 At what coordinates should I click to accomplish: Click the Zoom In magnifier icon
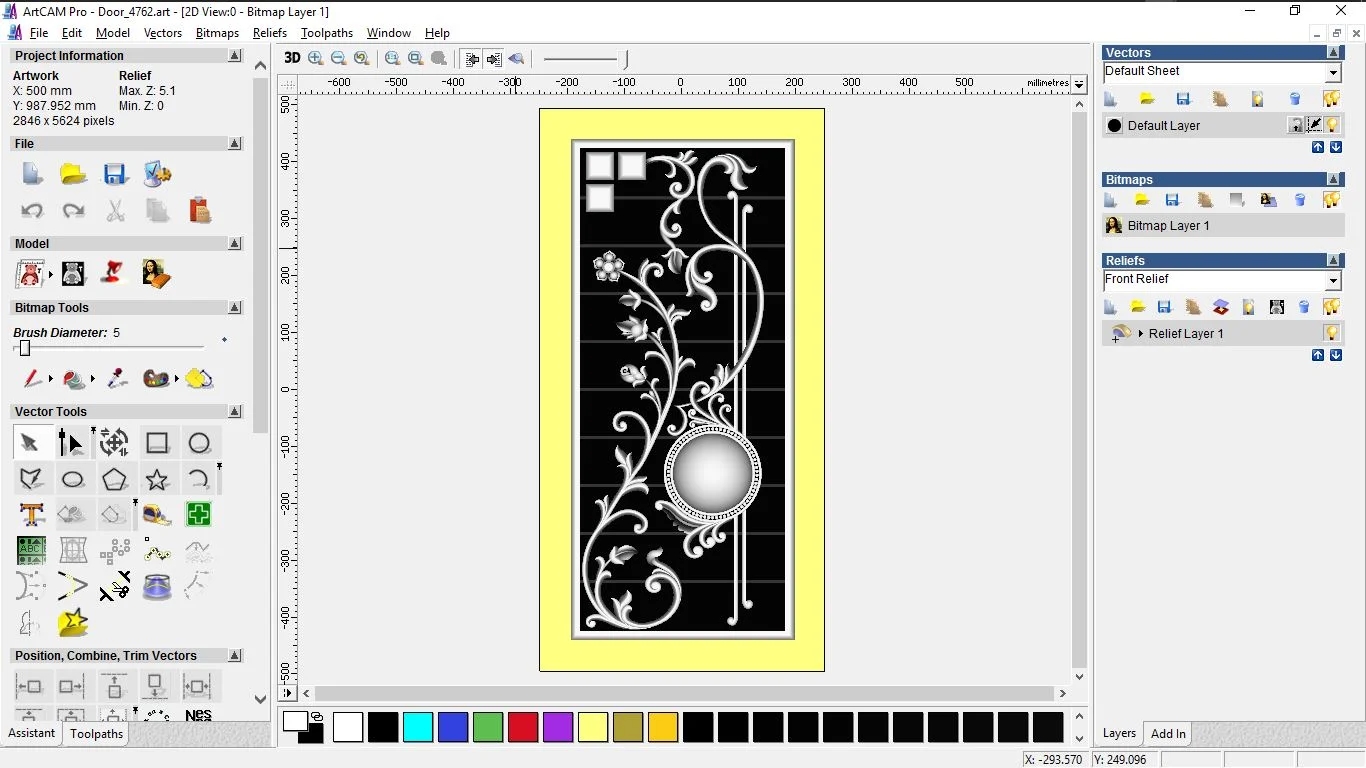point(316,58)
